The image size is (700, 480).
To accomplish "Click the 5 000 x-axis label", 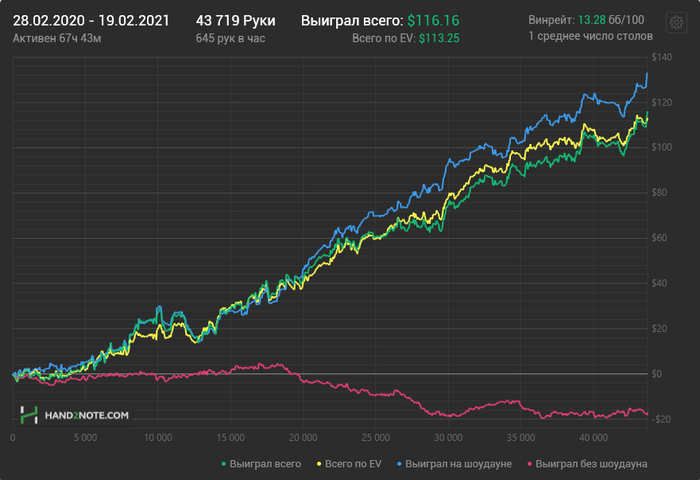I will pos(85,438).
